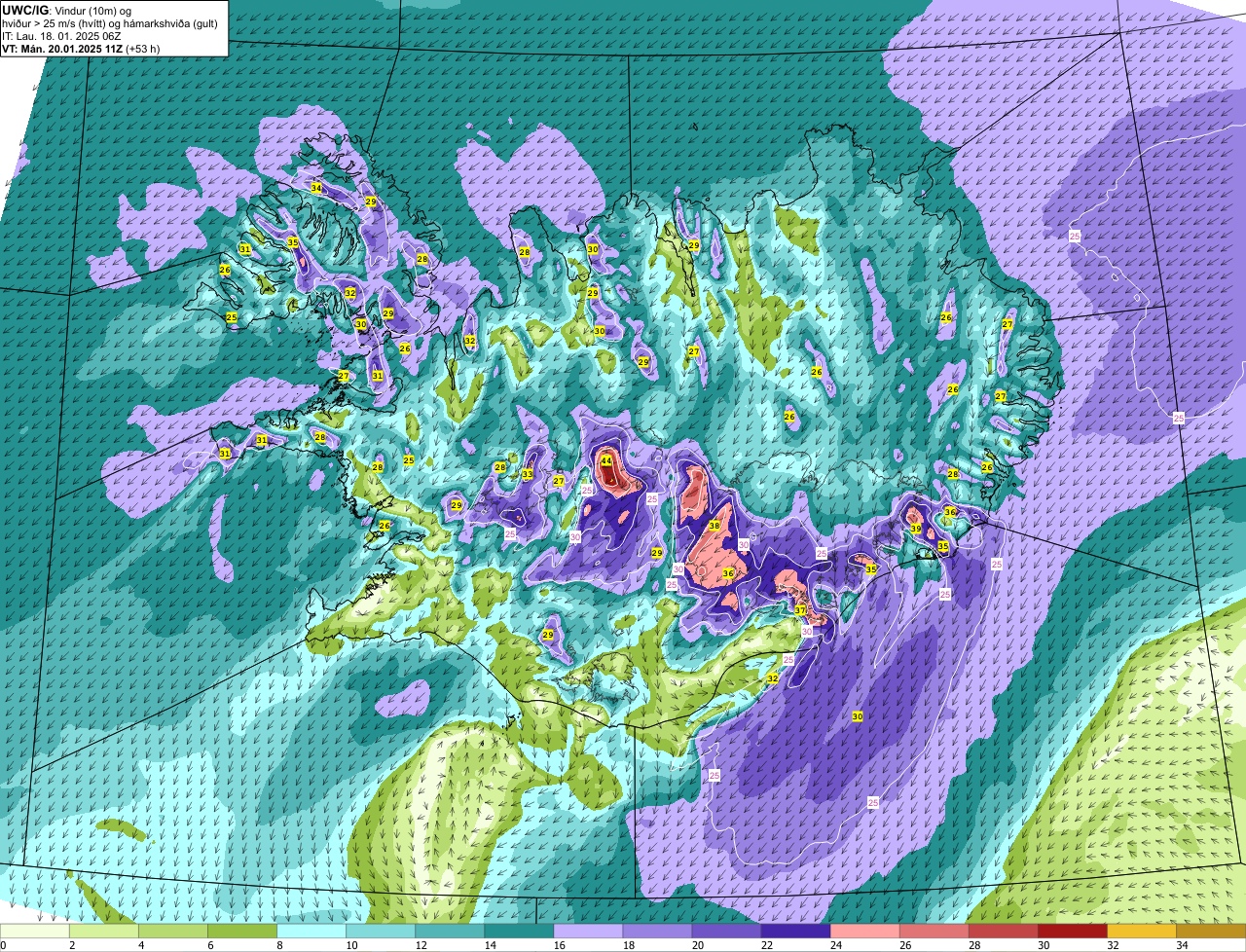The image size is (1246, 952).
Task: Click the light green 2–4 legend swatch
Action: pos(105,932)
